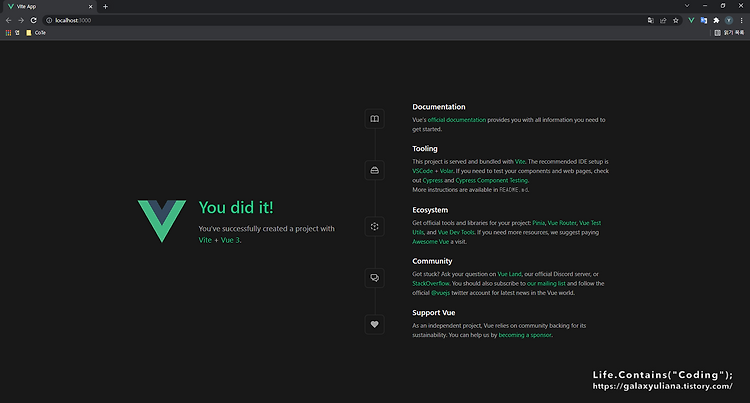Screen dimensions: 750x403
Task: Click the Support Vue heart icon
Action: (375, 325)
